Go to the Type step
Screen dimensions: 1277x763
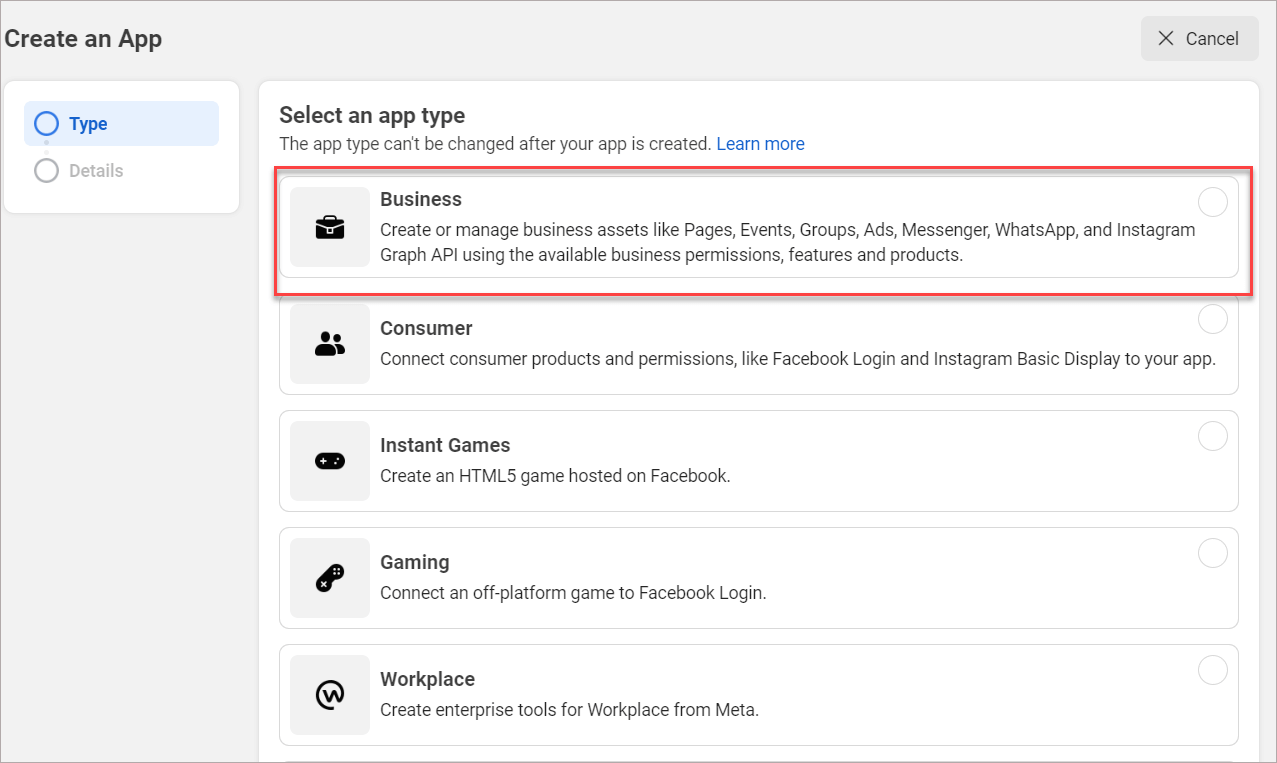(x=121, y=124)
